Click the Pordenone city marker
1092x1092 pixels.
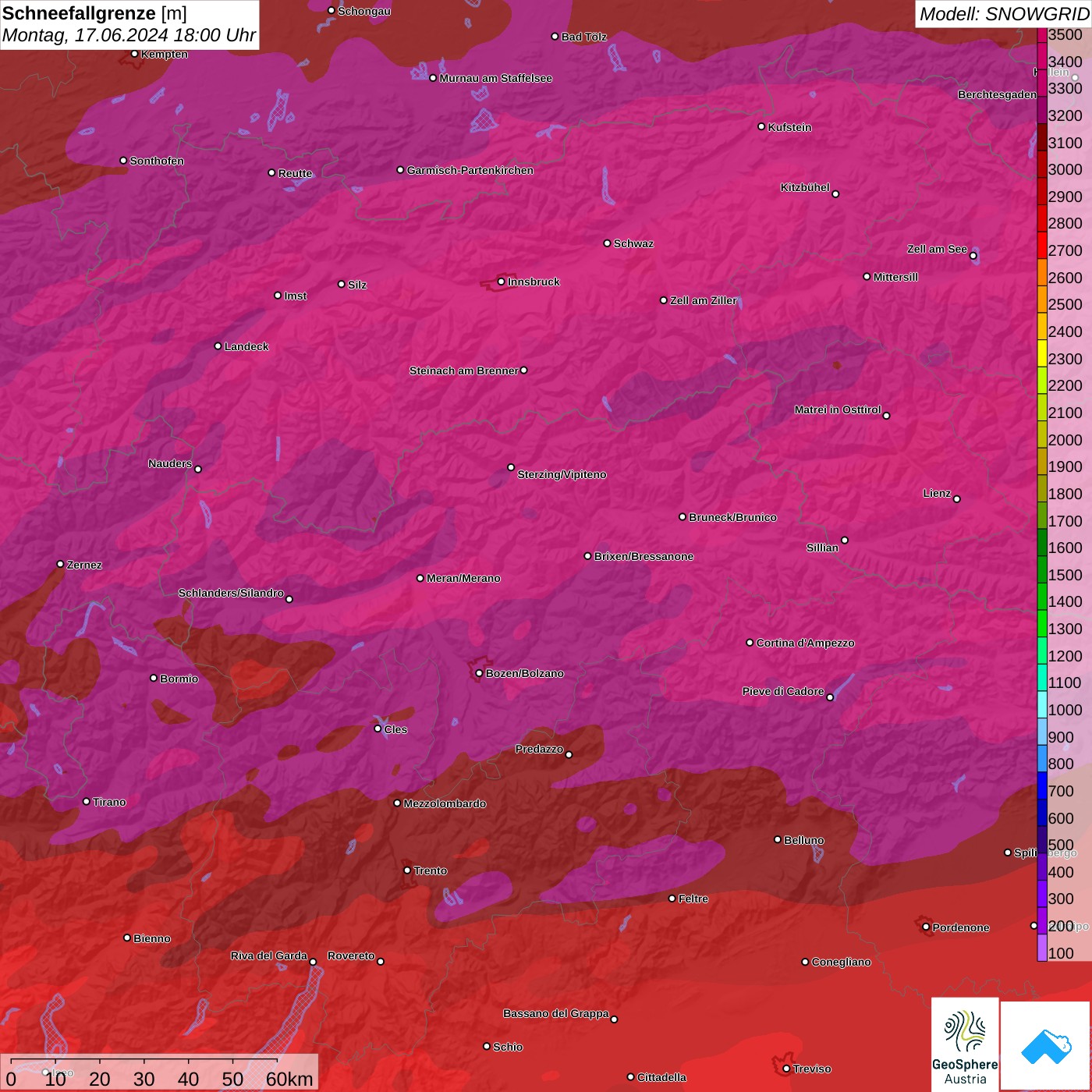(x=926, y=927)
